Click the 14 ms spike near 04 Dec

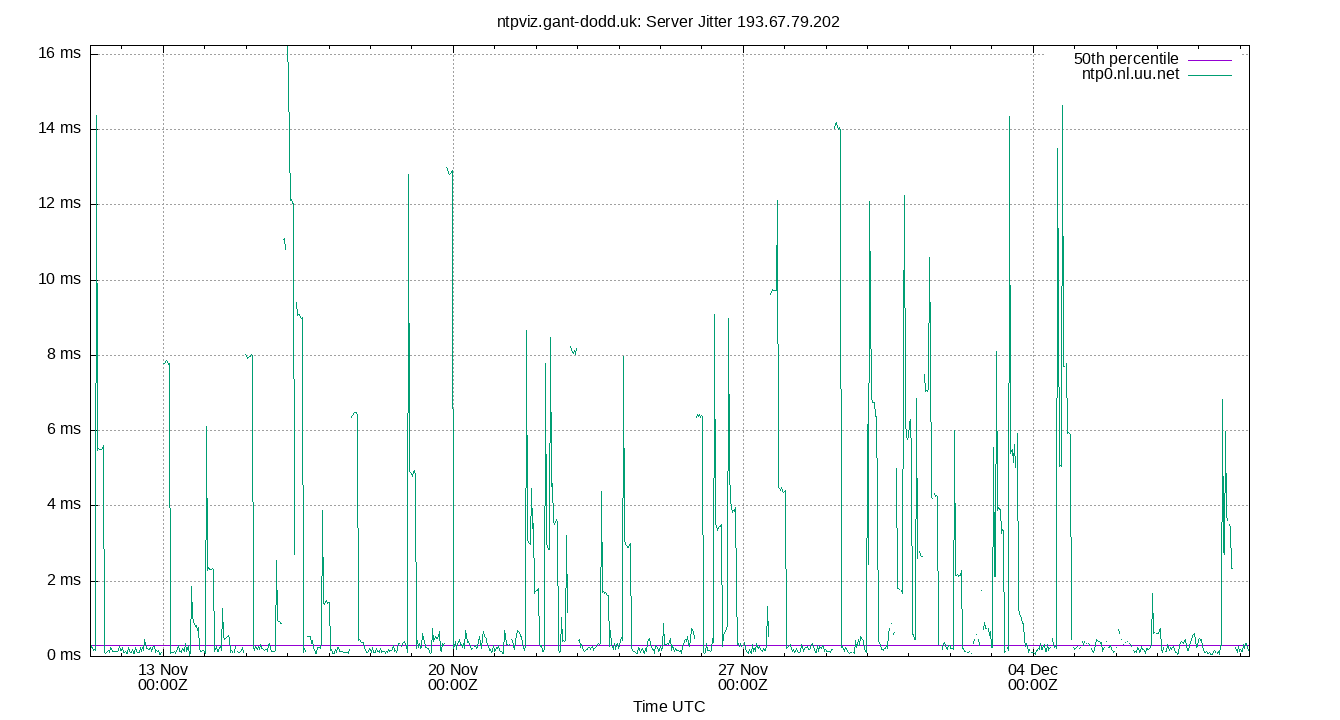1010,130
